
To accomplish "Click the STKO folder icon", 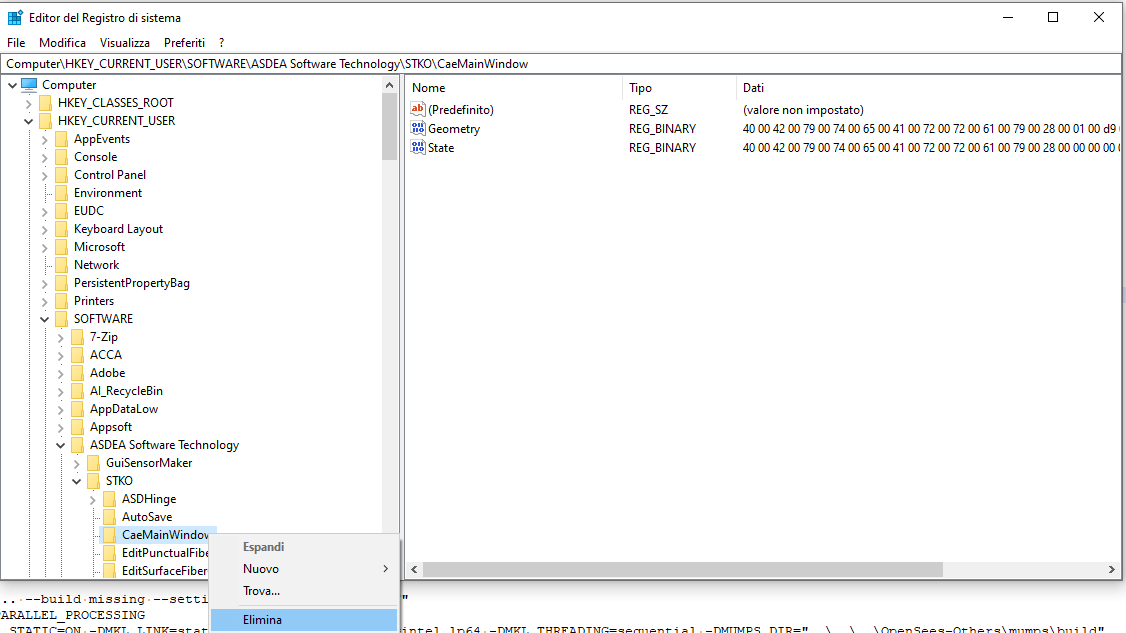I will click(93, 481).
